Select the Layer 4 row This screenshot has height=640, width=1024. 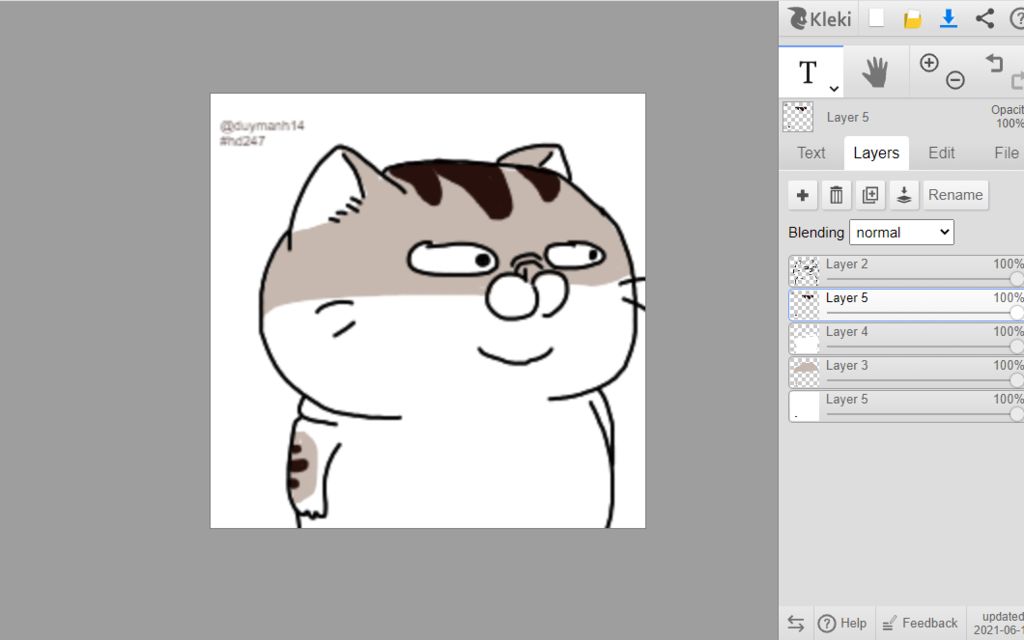(906, 340)
